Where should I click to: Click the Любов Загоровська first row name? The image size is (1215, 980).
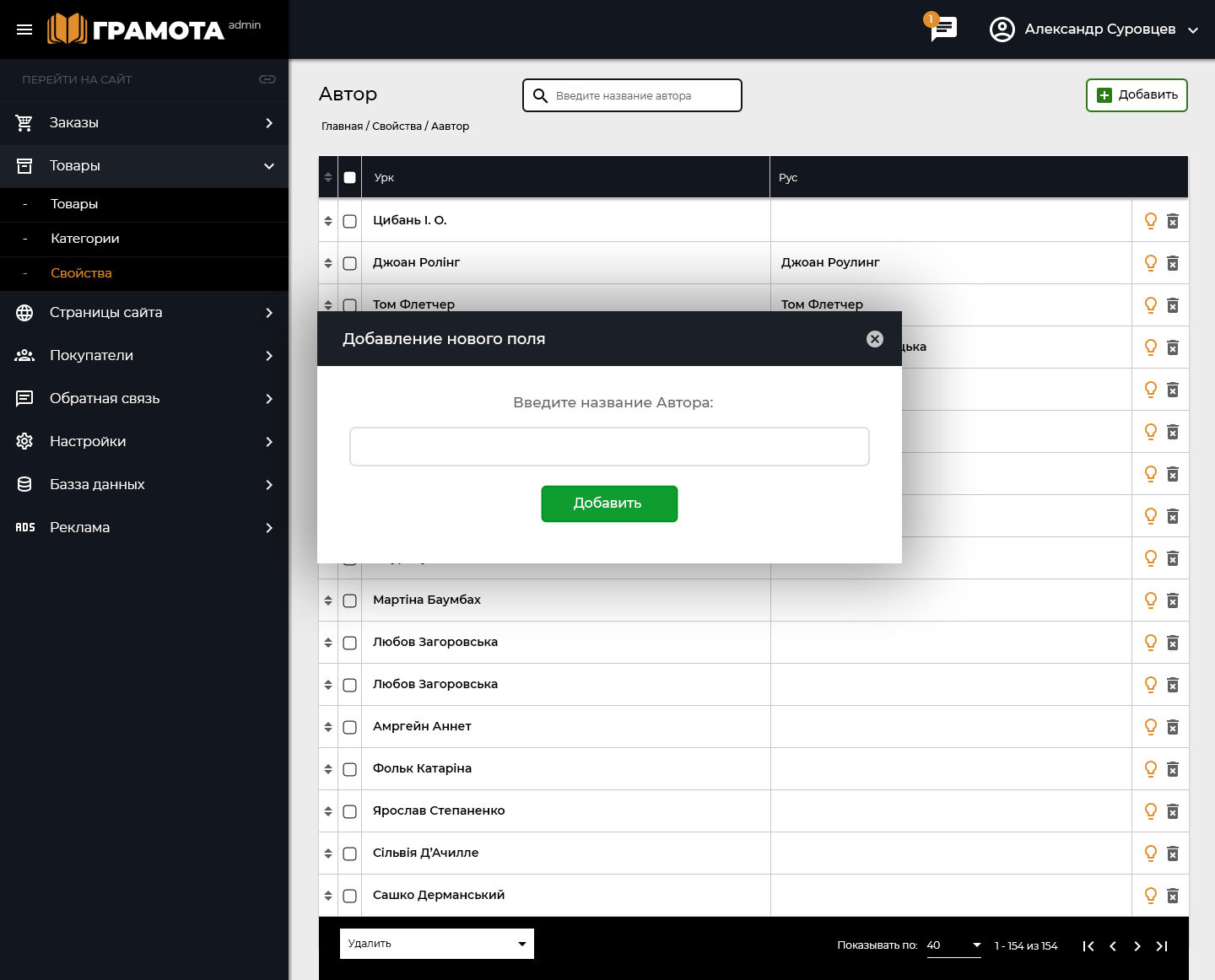(x=435, y=642)
